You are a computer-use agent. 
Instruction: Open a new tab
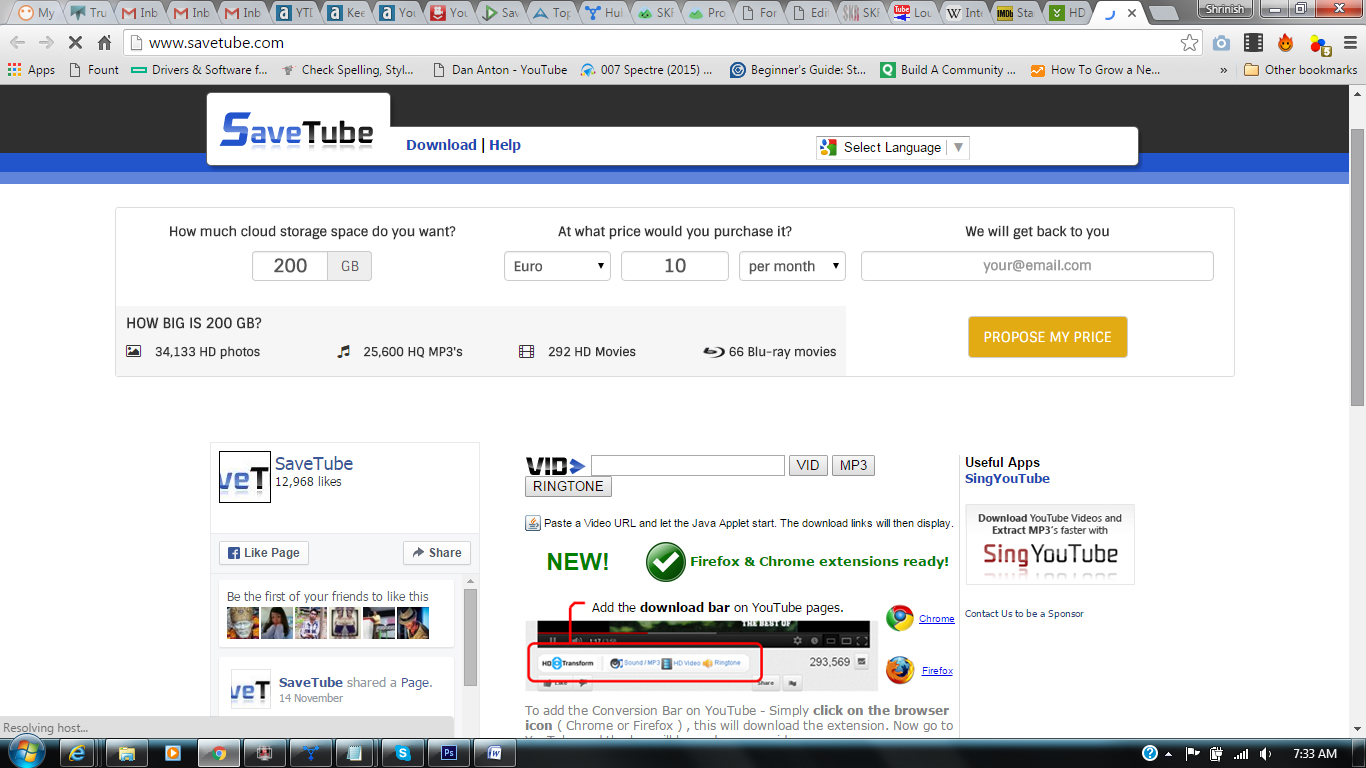1162,13
